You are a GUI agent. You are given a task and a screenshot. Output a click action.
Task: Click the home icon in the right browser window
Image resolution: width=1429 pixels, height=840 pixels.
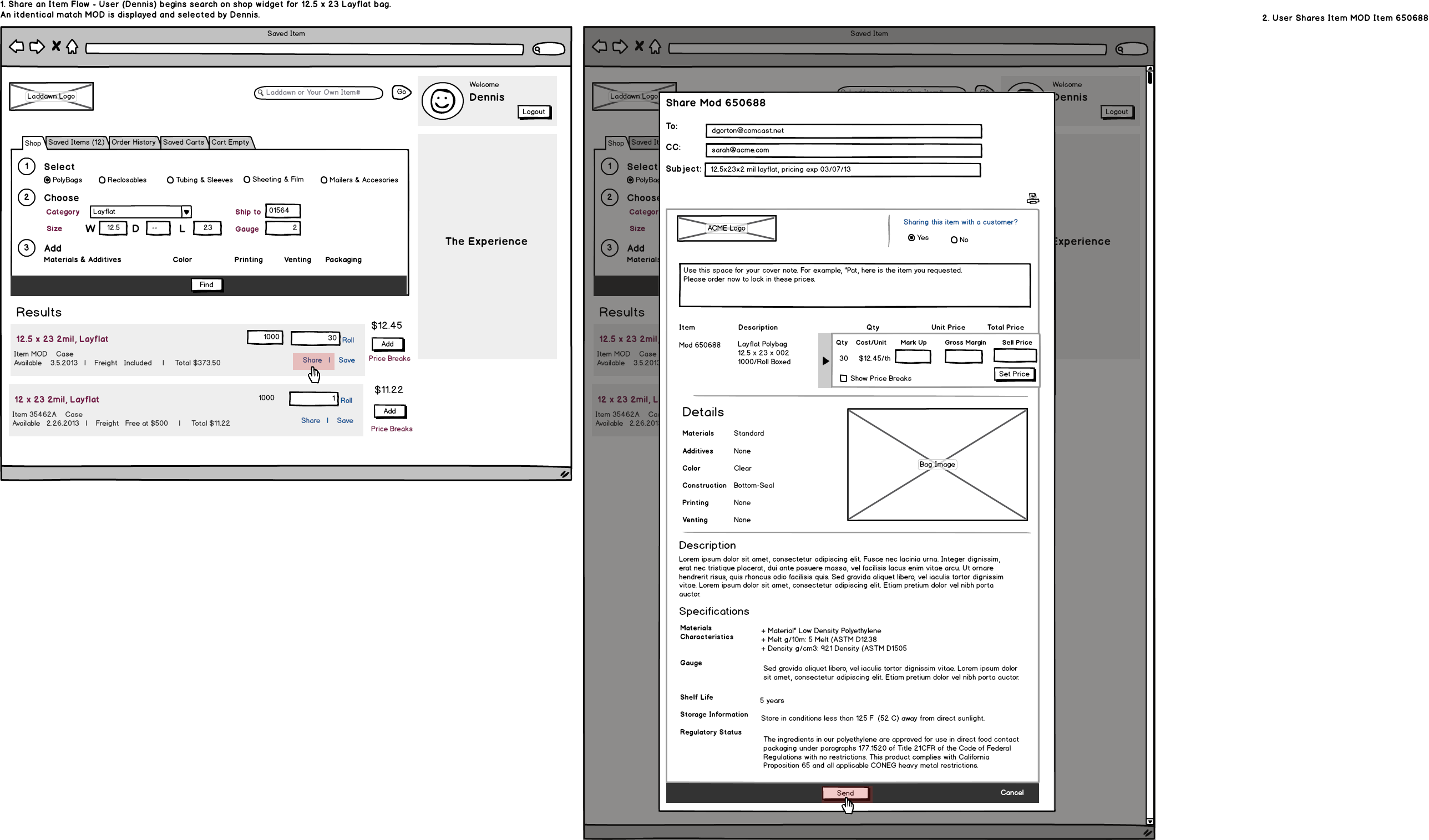(x=655, y=47)
